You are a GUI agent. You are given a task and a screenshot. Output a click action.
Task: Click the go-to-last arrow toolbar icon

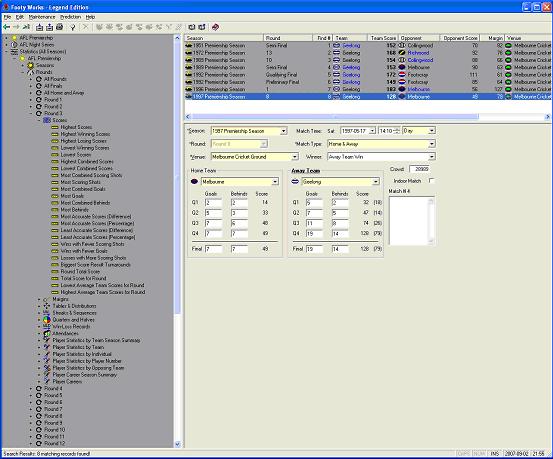coord(26,27)
